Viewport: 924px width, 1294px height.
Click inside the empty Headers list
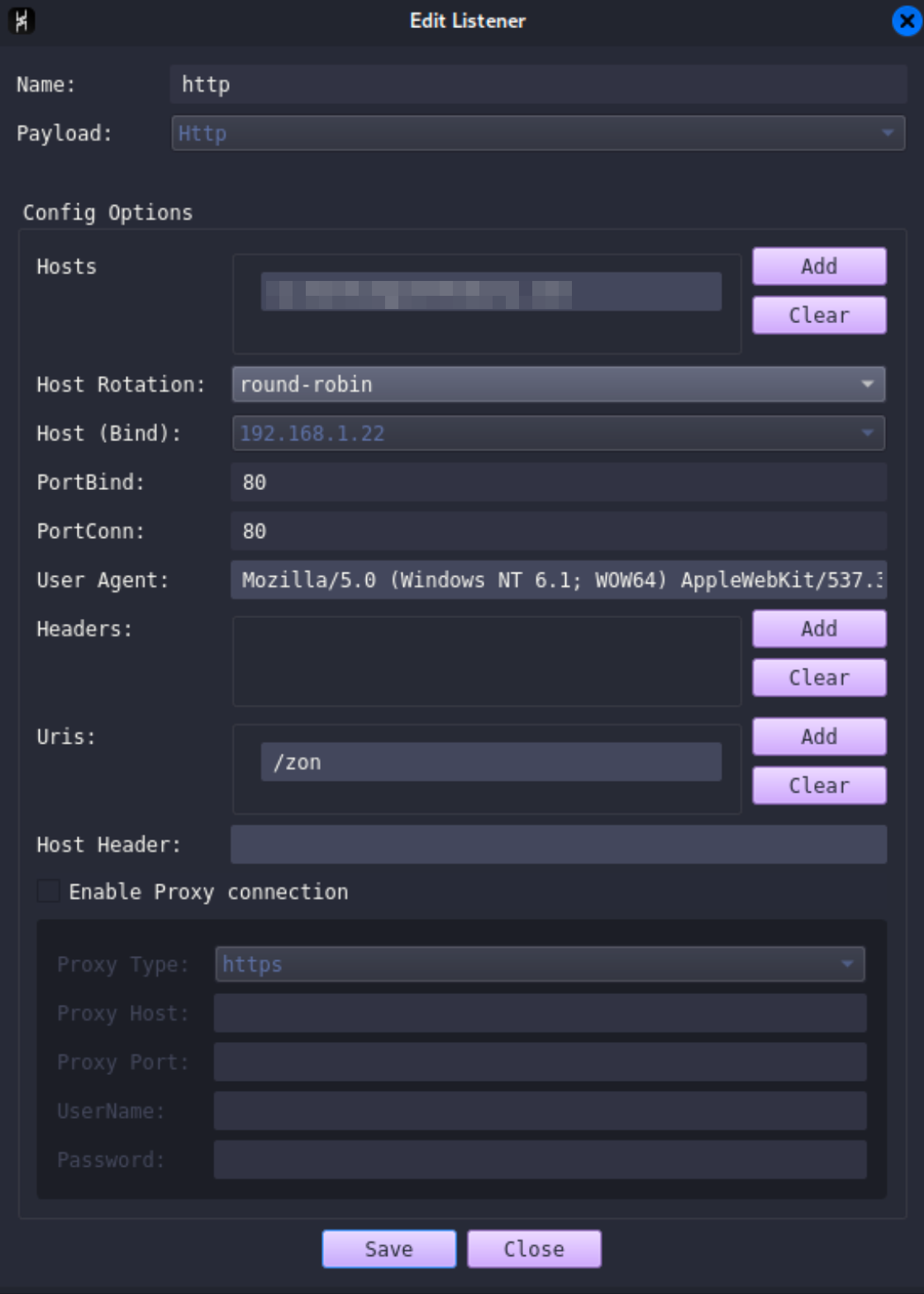click(x=487, y=661)
